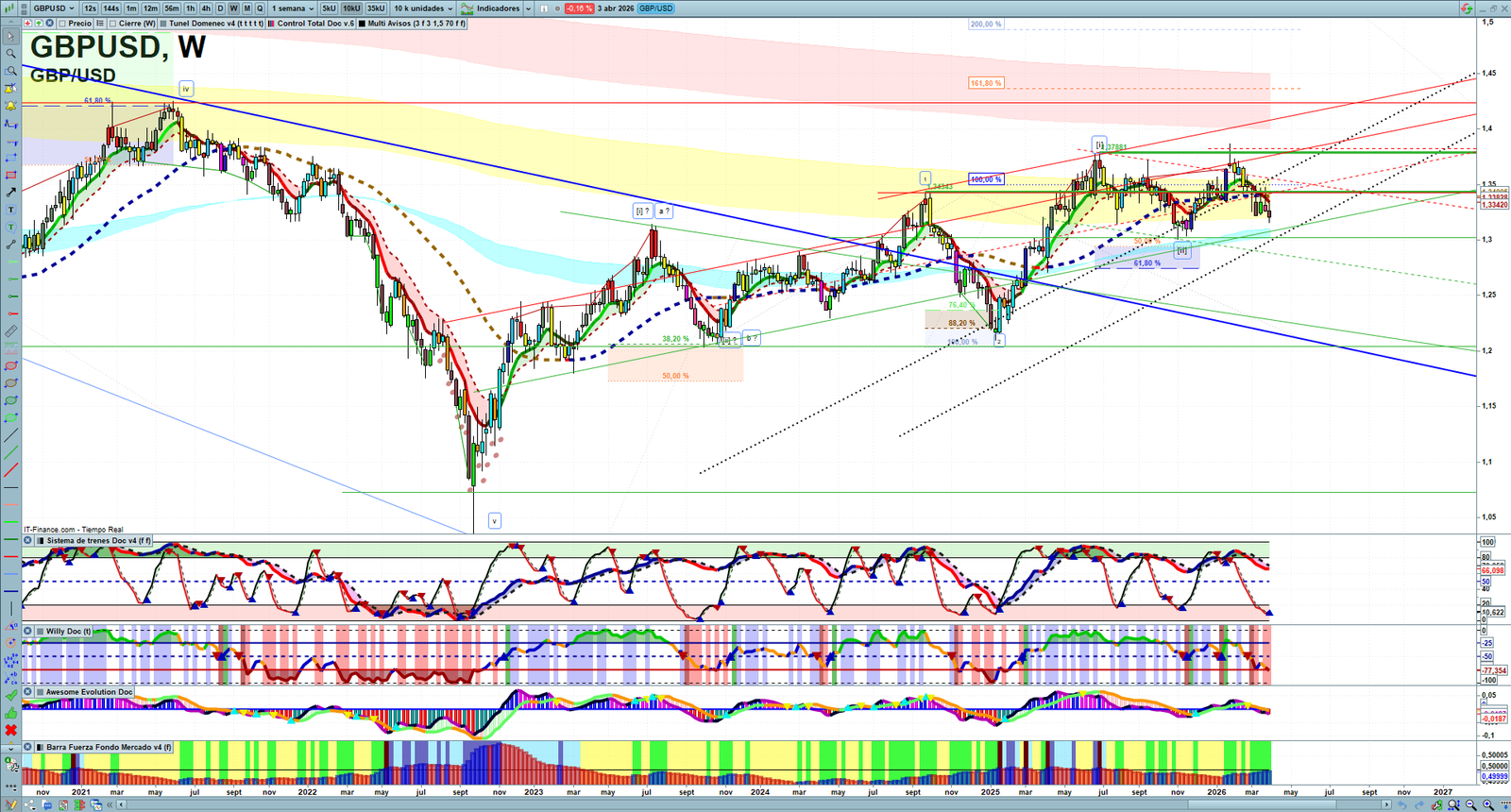Close the Barra Fuerza Fondo Mercado panel
Viewport: 1511px width, 812px height.
point(28,747)
